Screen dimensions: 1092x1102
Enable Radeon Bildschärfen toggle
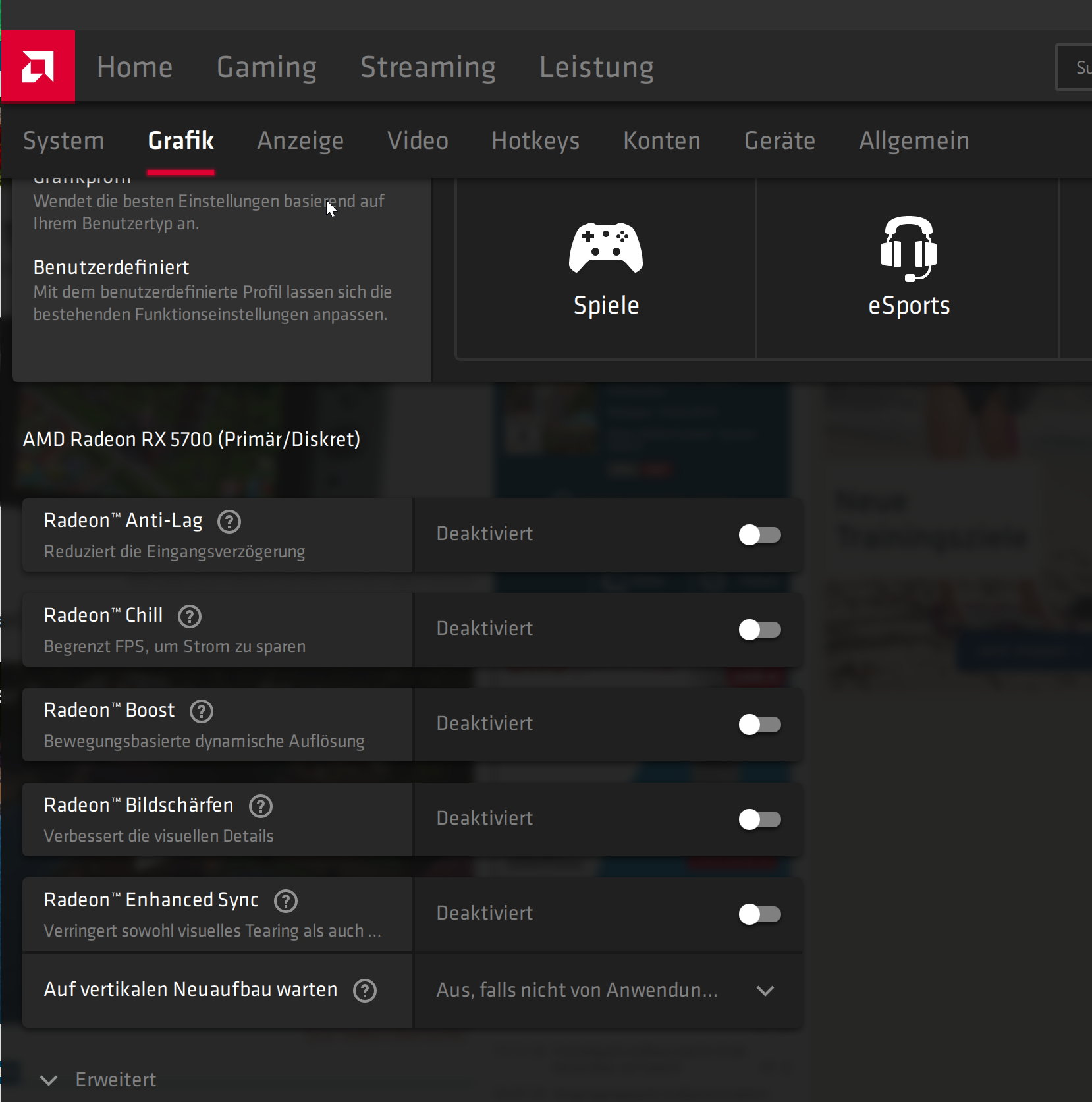click(x=760, y=819)
